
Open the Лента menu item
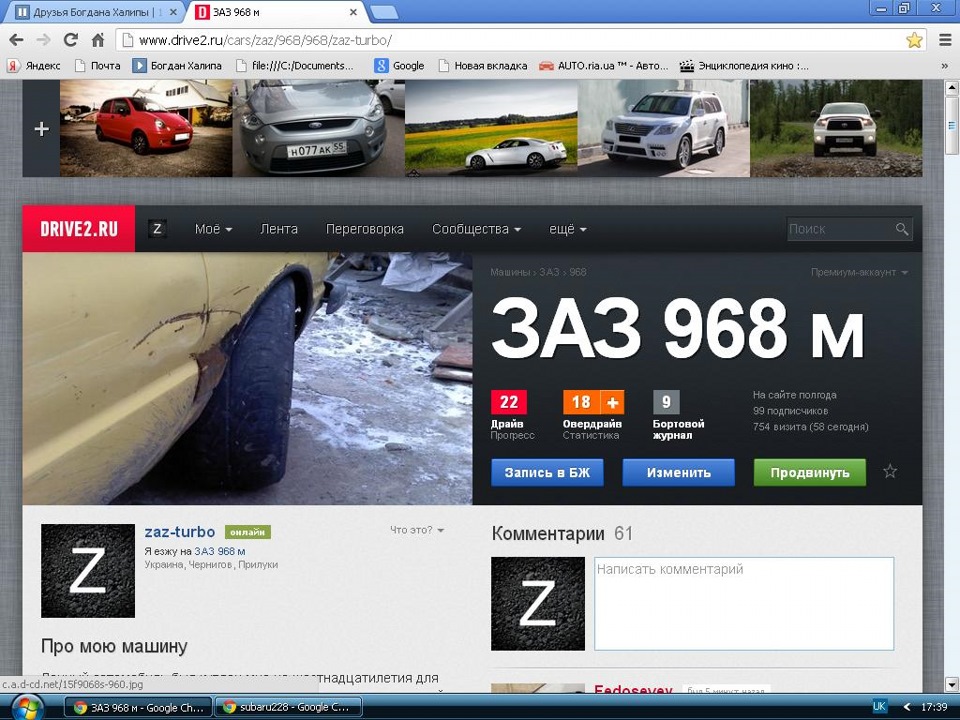pos(279,229)
